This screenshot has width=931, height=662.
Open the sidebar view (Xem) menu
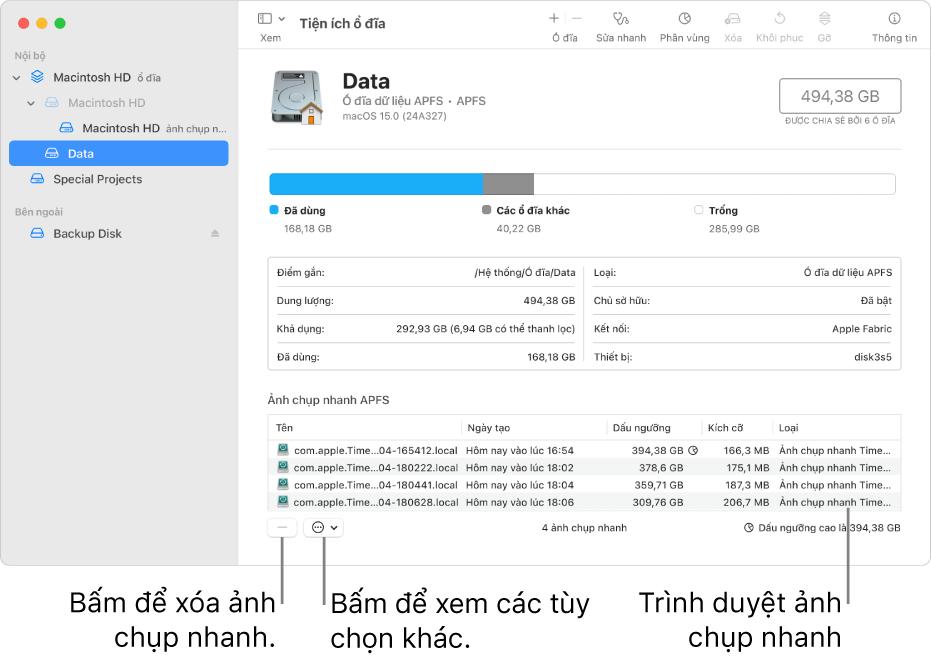[271, 19]
